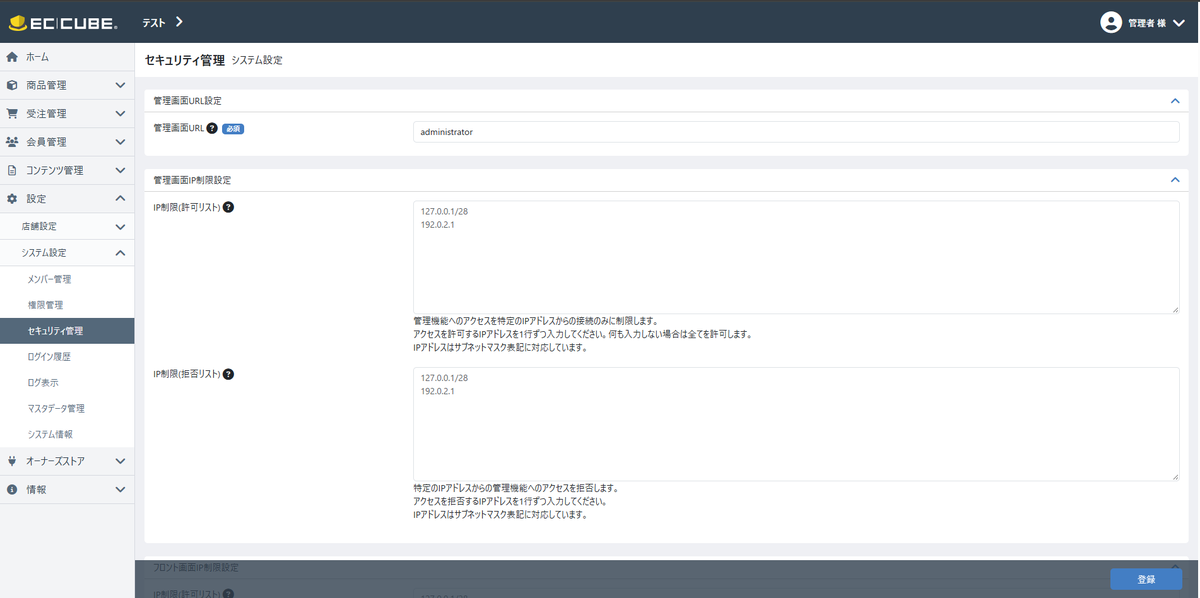Viewport: 1200px width, 598px height.
Task: Expand the 店舗設定 submenu chevron
Action: (x=120, y=227)
